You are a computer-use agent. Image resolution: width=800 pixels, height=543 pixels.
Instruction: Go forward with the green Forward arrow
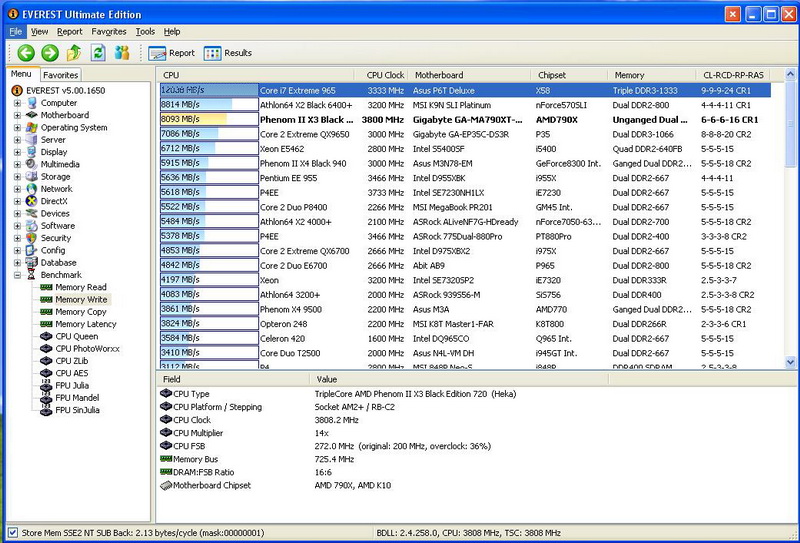tap(50, 53)
